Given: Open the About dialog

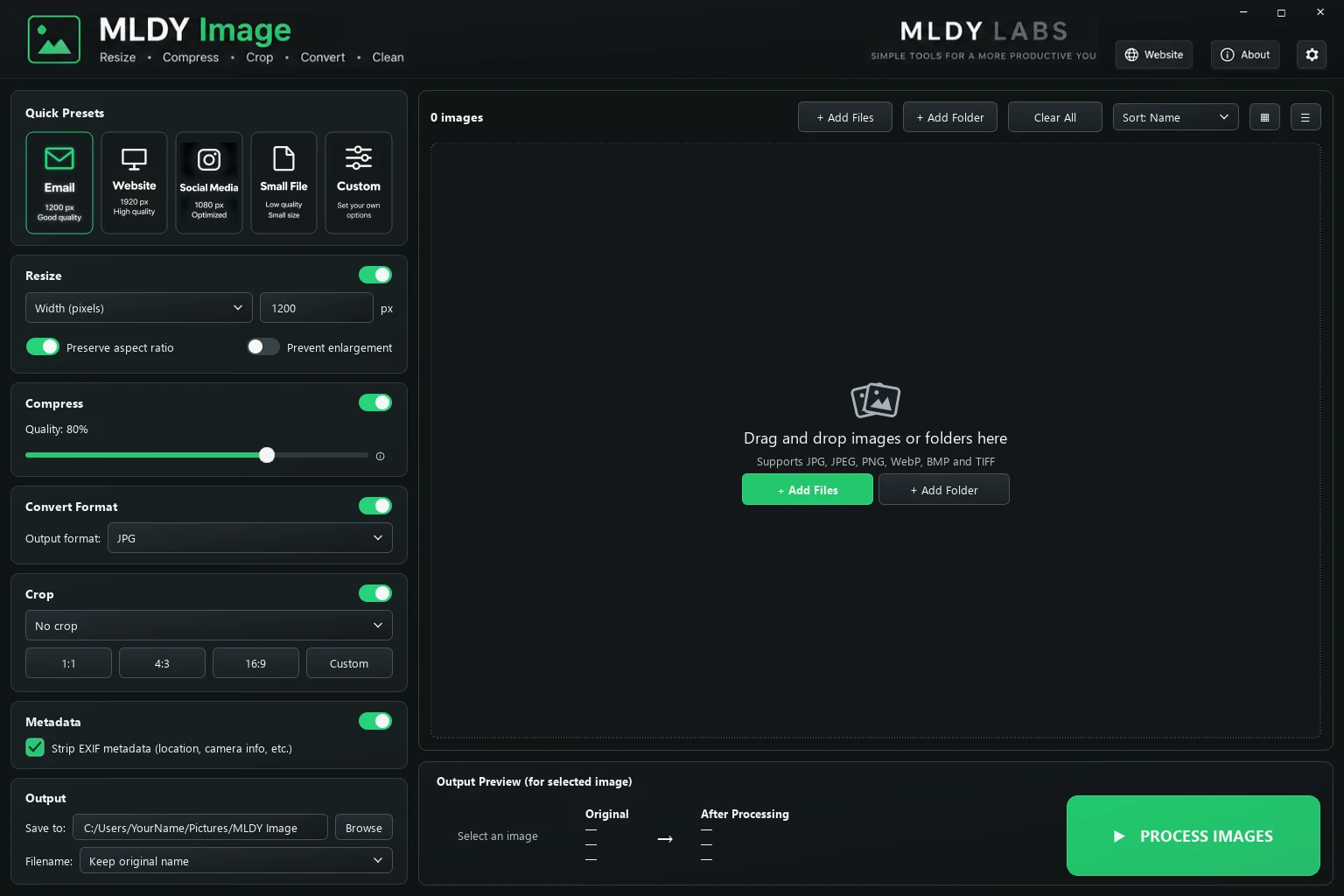Looking at the screenshot, I should 1245,54.
